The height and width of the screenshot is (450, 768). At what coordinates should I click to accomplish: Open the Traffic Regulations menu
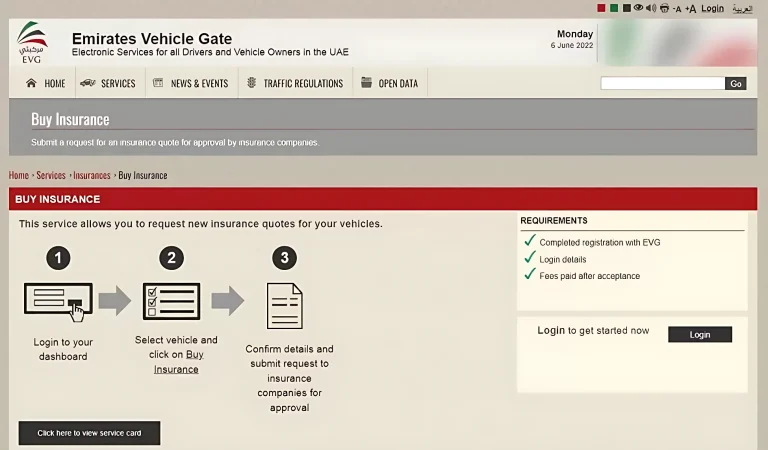pyautogui.click(x=294, y=83)
